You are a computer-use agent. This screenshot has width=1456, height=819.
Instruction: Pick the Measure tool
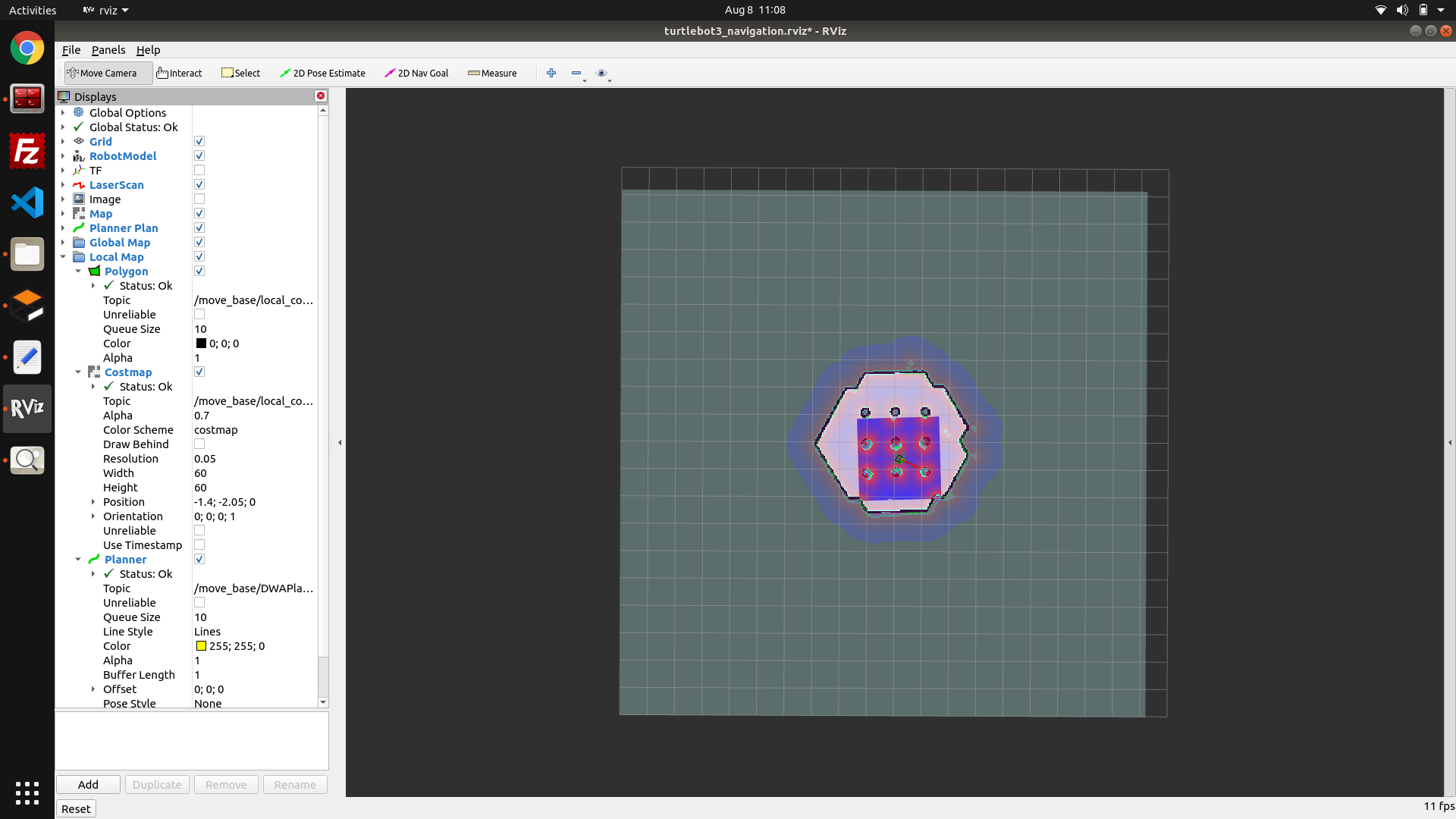(x=492, y=73)
